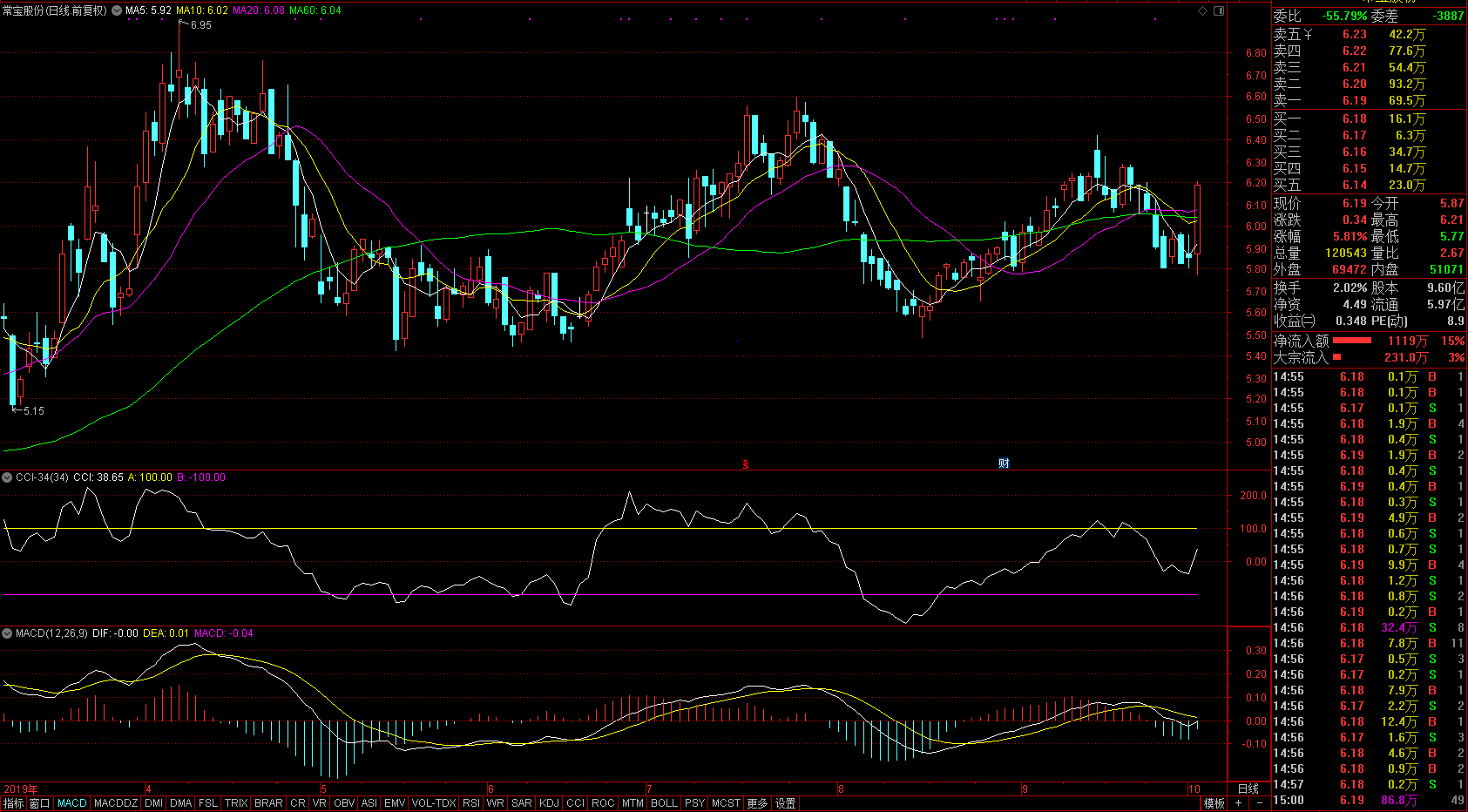Switch to the ASI indicator
1468x812 pixels.
[x=369, y=803]
